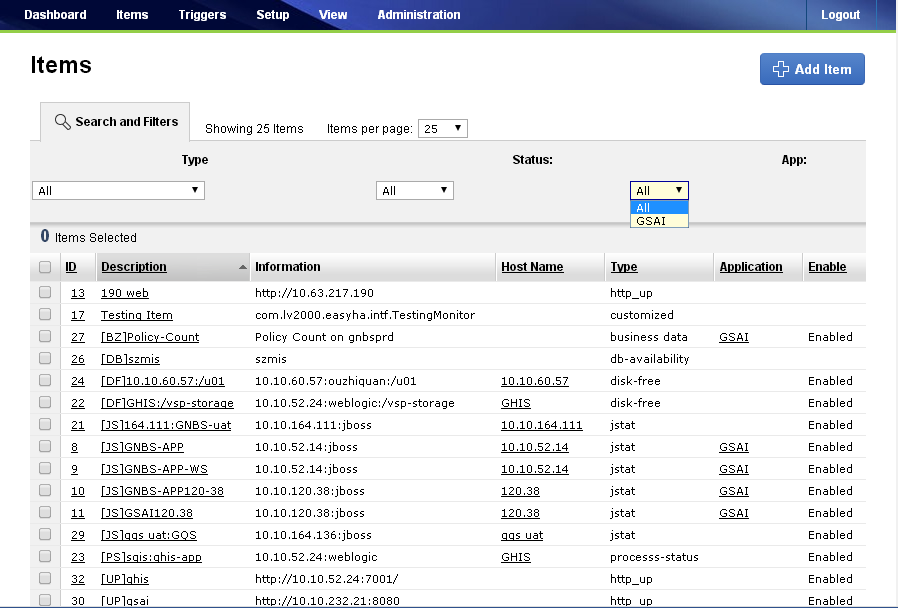Screen dimensions: 898x608
Task: Open the Triggers menu
Action: [202, 15]
